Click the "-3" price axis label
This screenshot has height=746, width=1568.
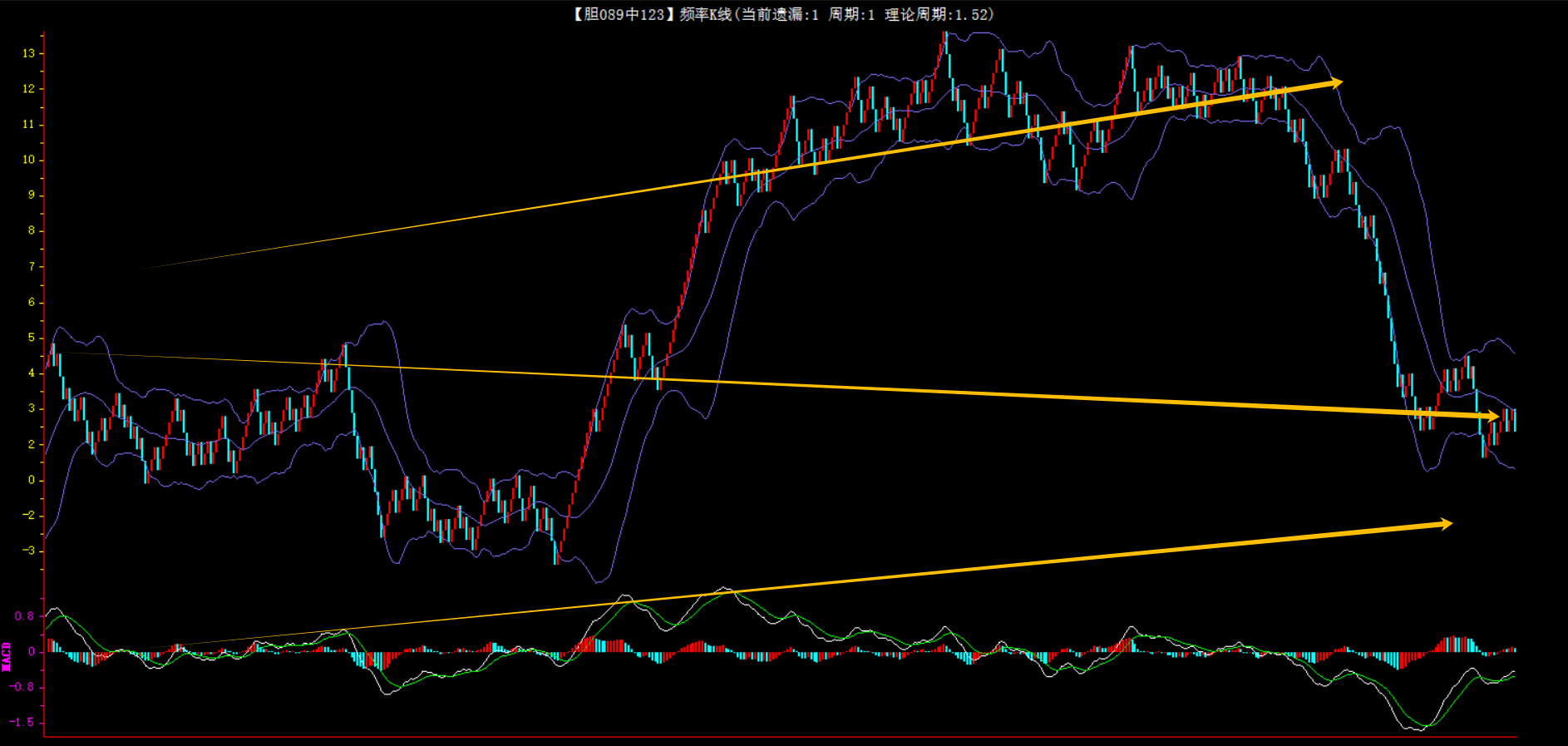29,550
